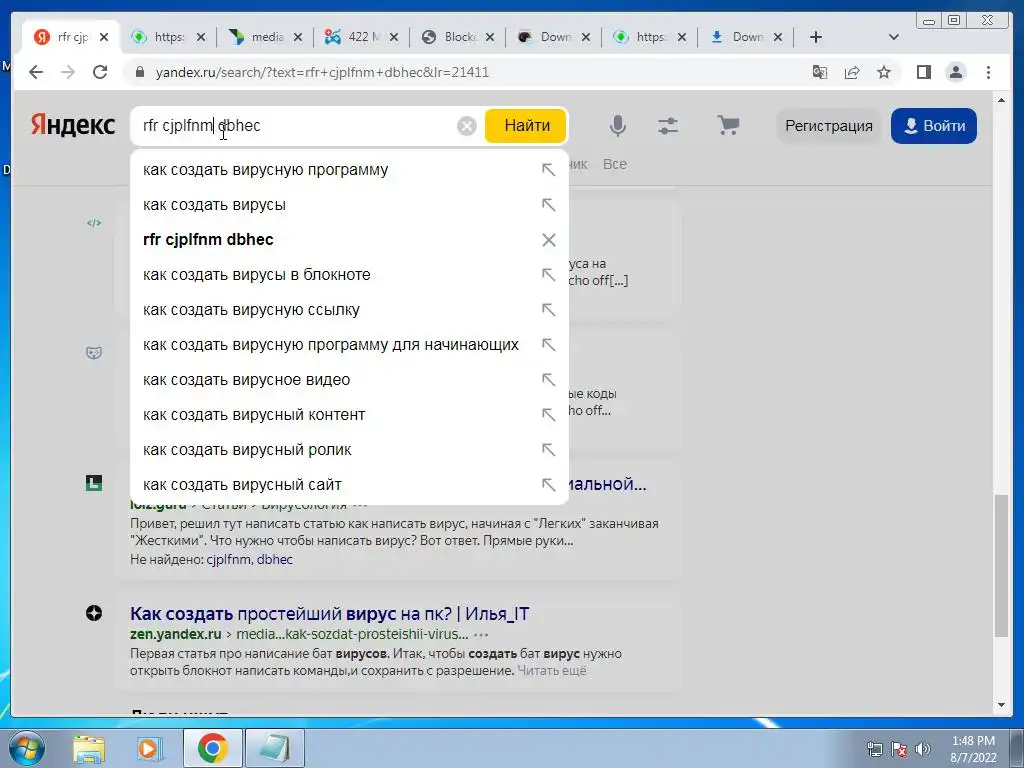
Task: Open a new tab with plus
Action: (x=816, y=37)
